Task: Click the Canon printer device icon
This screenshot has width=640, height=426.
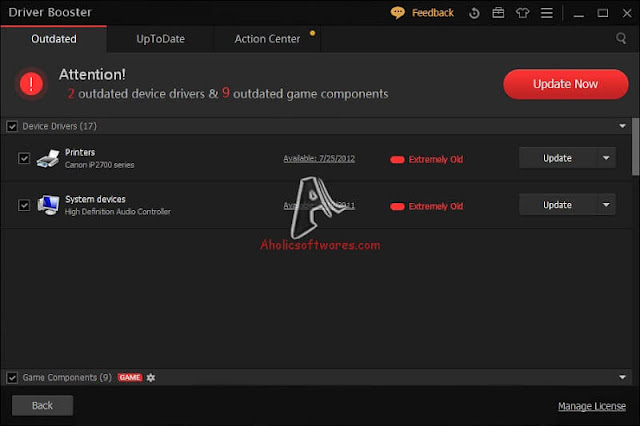Action: point(48,158)
